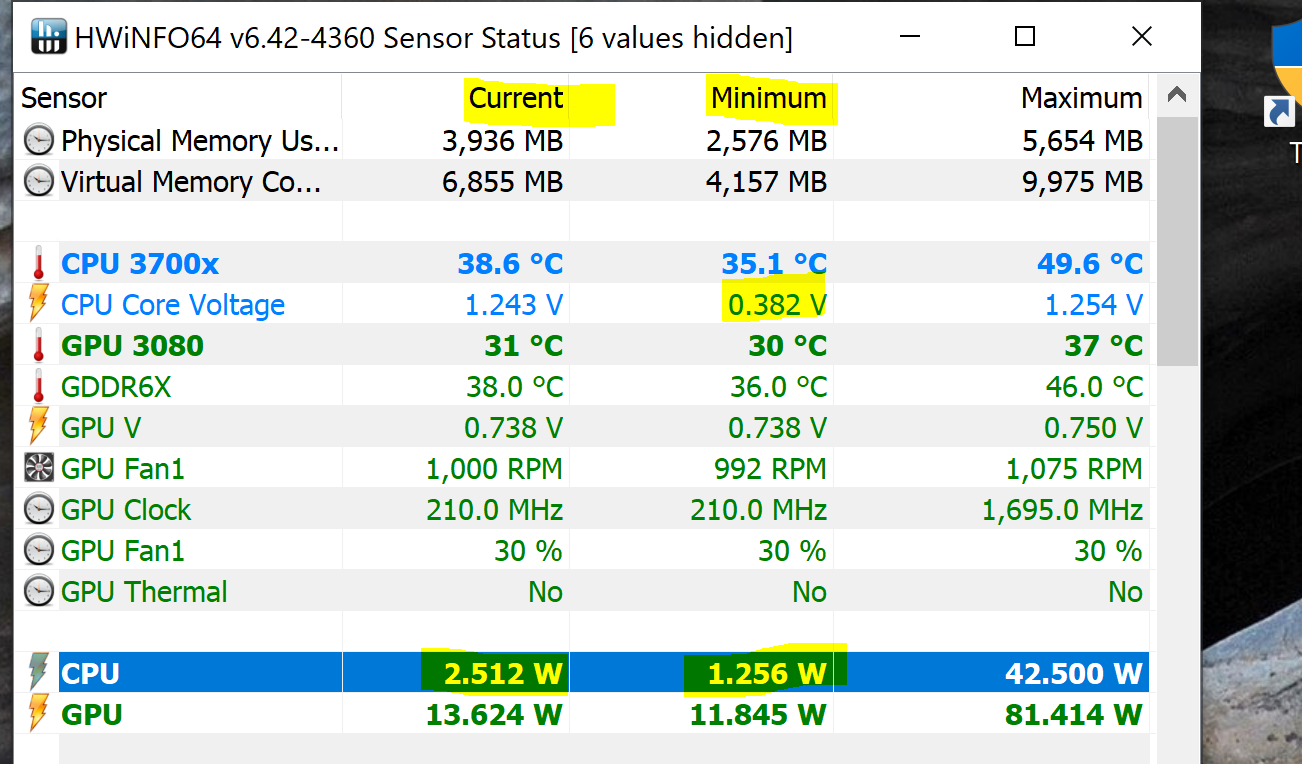Select the CPU Core Voltage label
Screen dimensions: 1302x764
(173, 305)
